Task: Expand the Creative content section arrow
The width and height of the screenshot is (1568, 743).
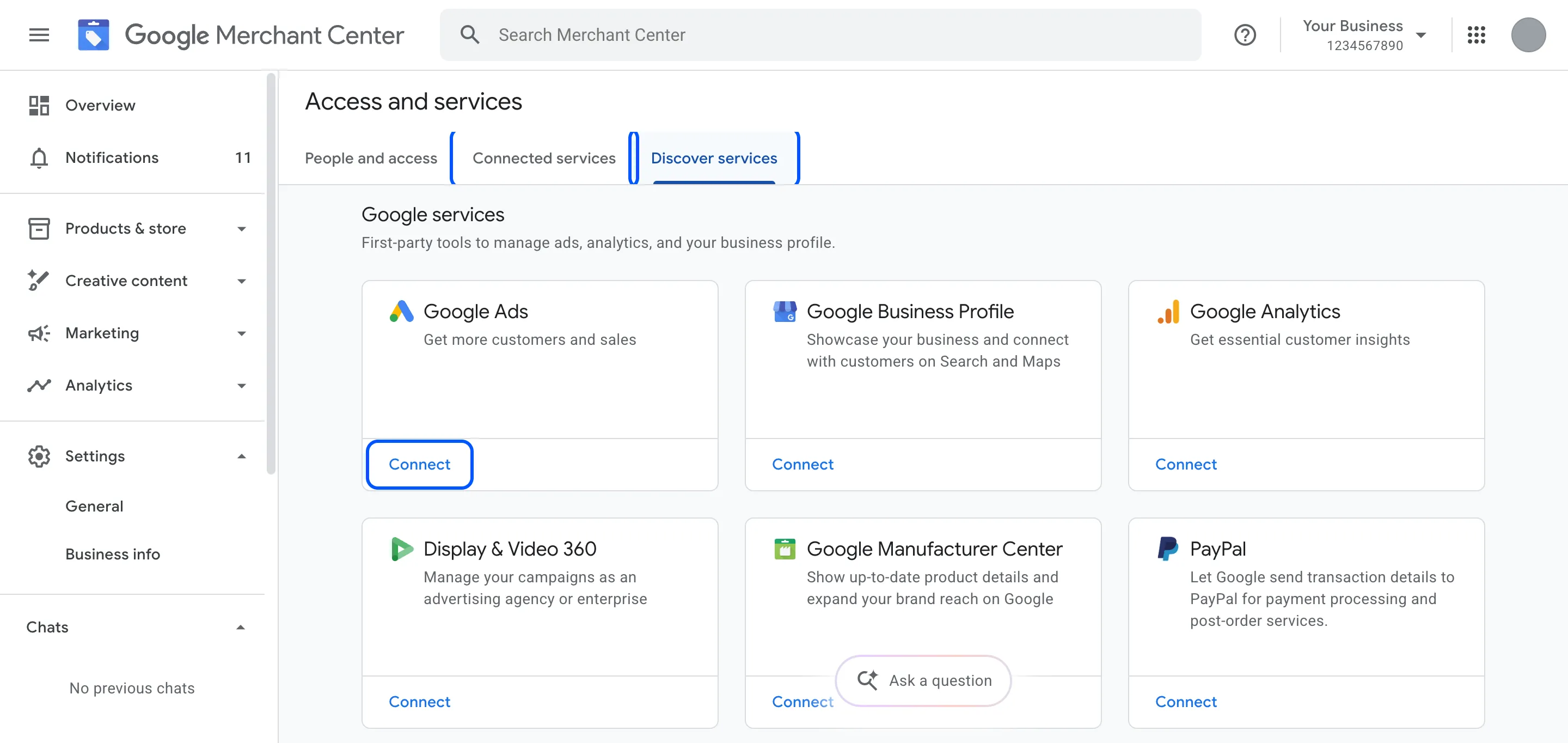Action: (x=242, y=282)
